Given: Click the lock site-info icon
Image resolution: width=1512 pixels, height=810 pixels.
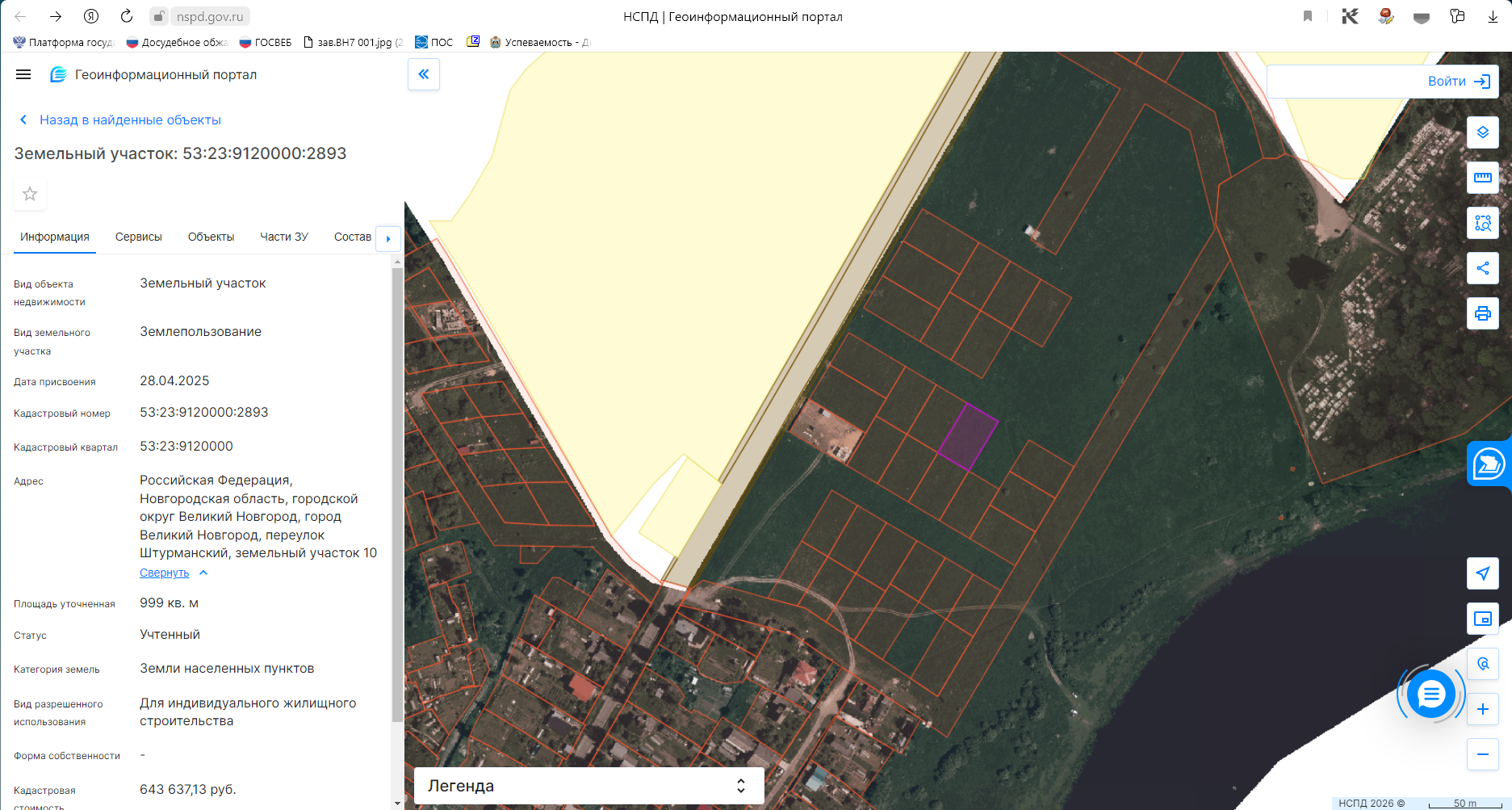Looking at the screenshot, I should pyautogui.click(x=160, y=16).
